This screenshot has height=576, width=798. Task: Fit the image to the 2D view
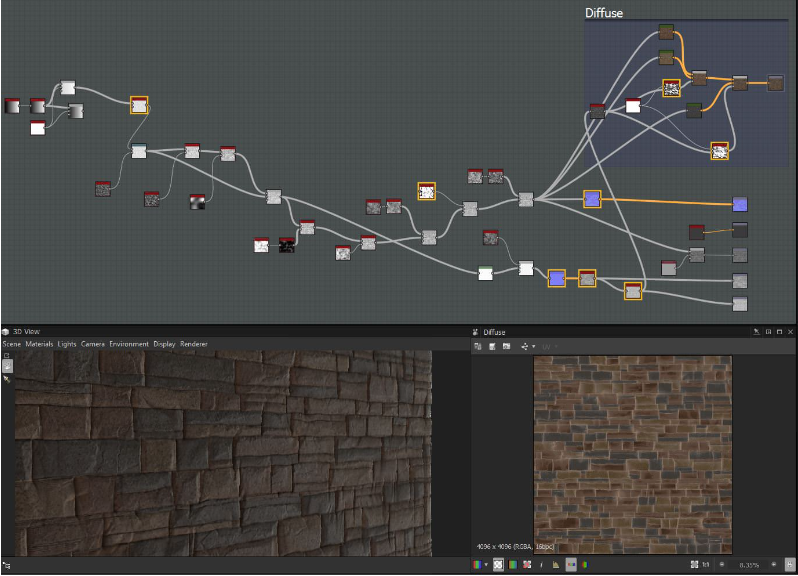point(694,564)
